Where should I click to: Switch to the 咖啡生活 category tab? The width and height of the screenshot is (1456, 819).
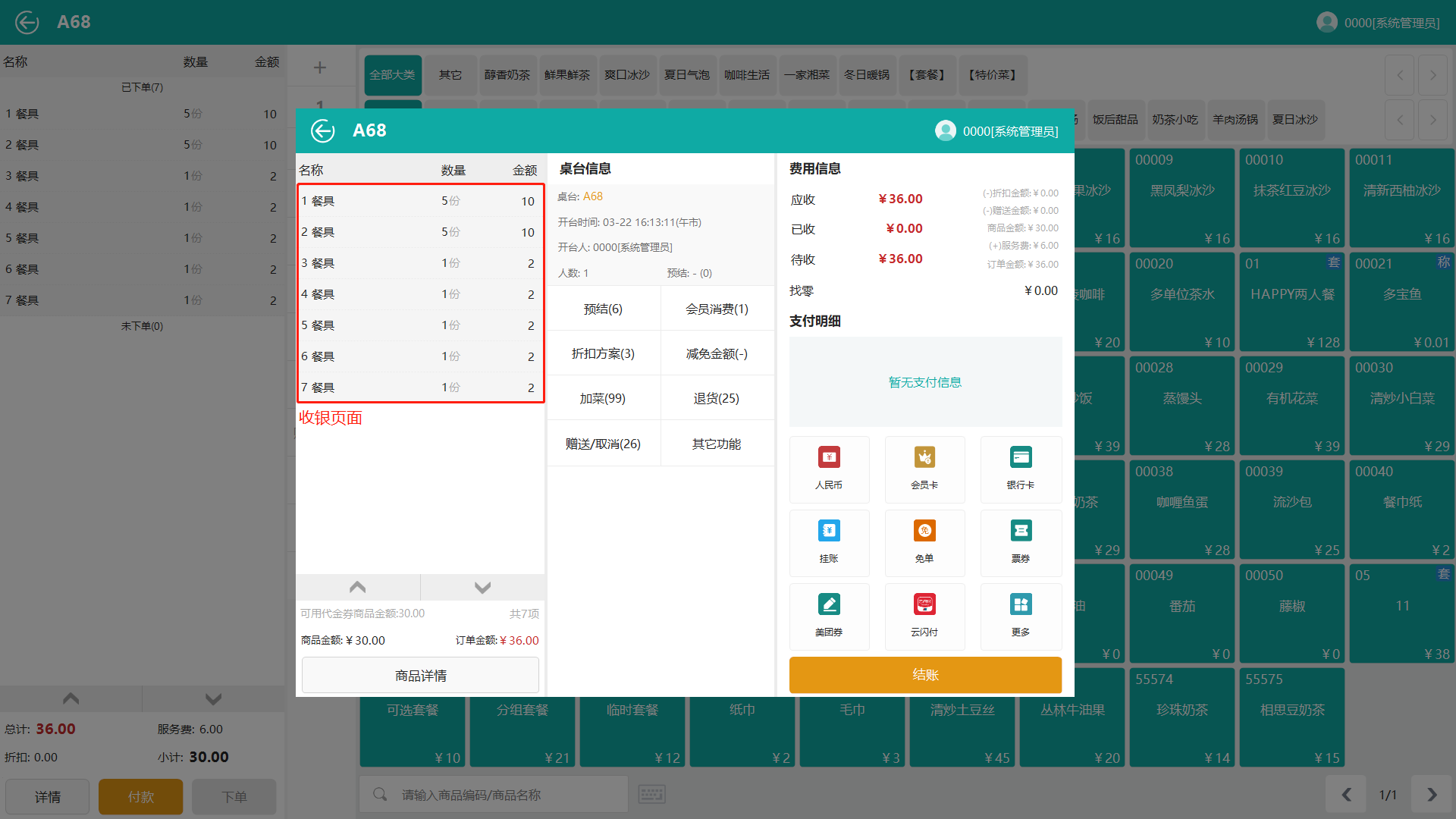(747, 75)
